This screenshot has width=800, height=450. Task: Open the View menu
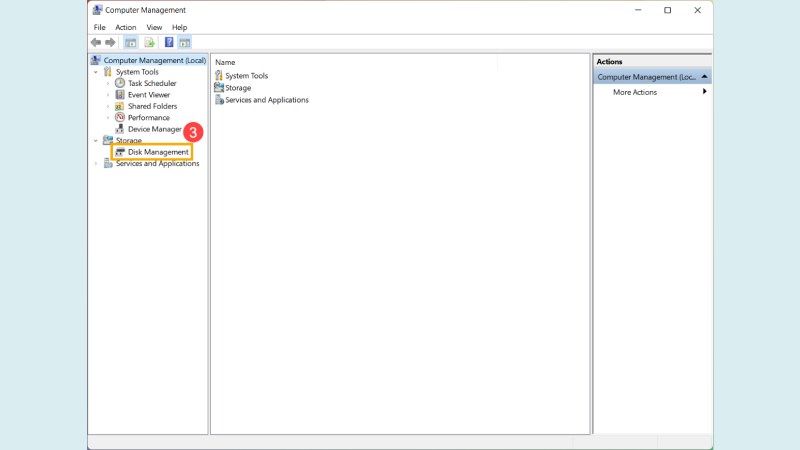(x=154, y=27)
